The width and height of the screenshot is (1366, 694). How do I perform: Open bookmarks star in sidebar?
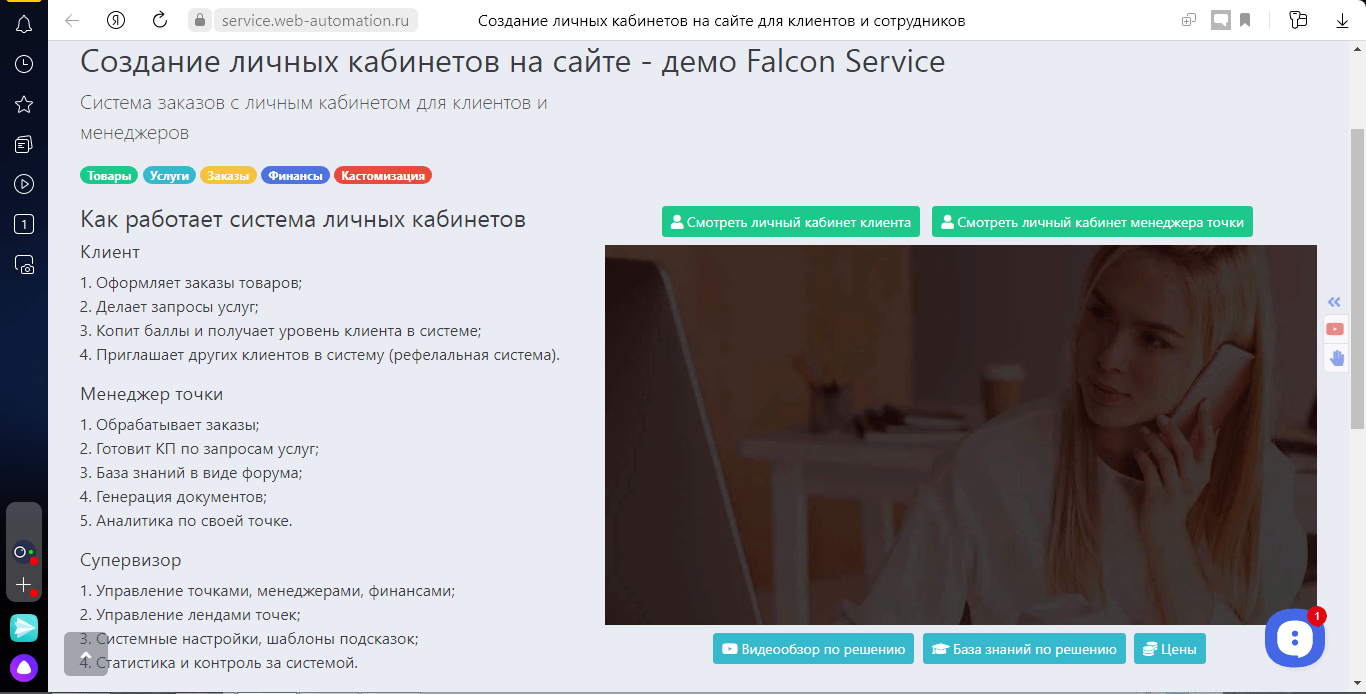click(x=24, y=104)
